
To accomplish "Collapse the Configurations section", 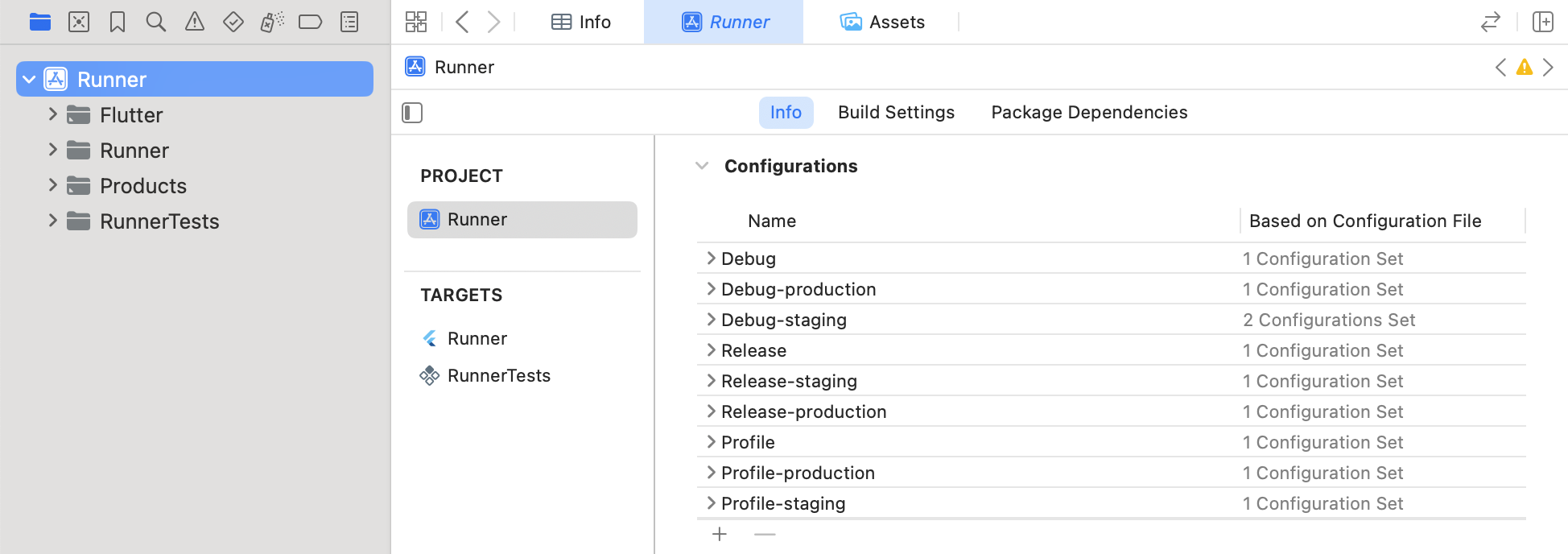I will click(702, 166).
